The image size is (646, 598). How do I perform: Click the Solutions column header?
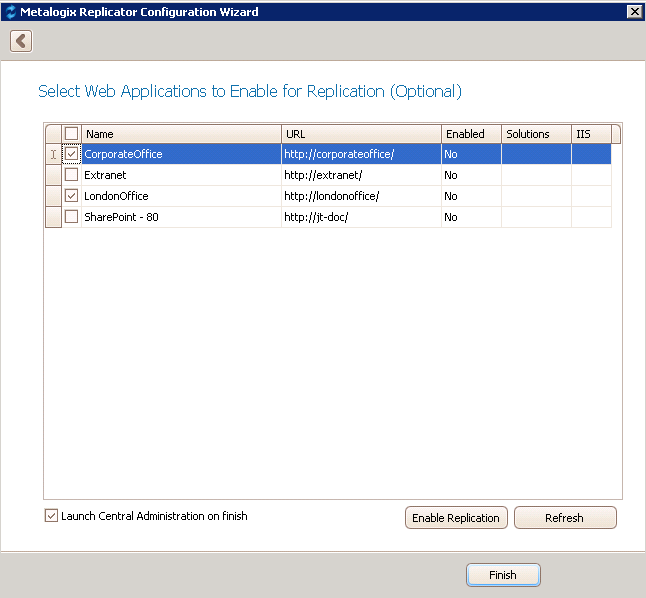coord(536,134)
